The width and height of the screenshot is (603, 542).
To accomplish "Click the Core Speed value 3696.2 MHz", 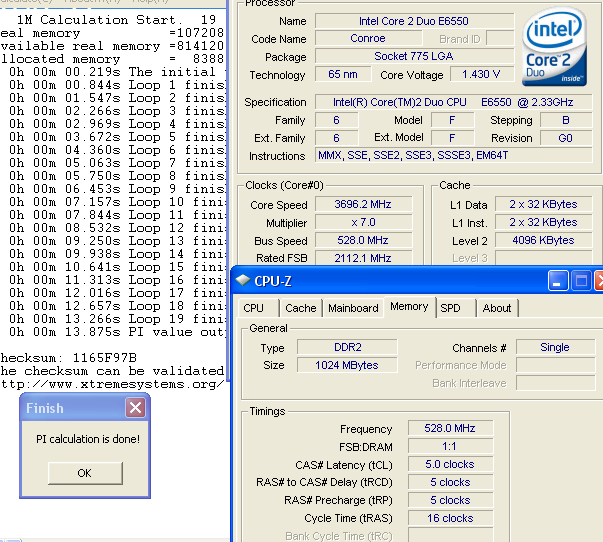I will click(363, 204).
